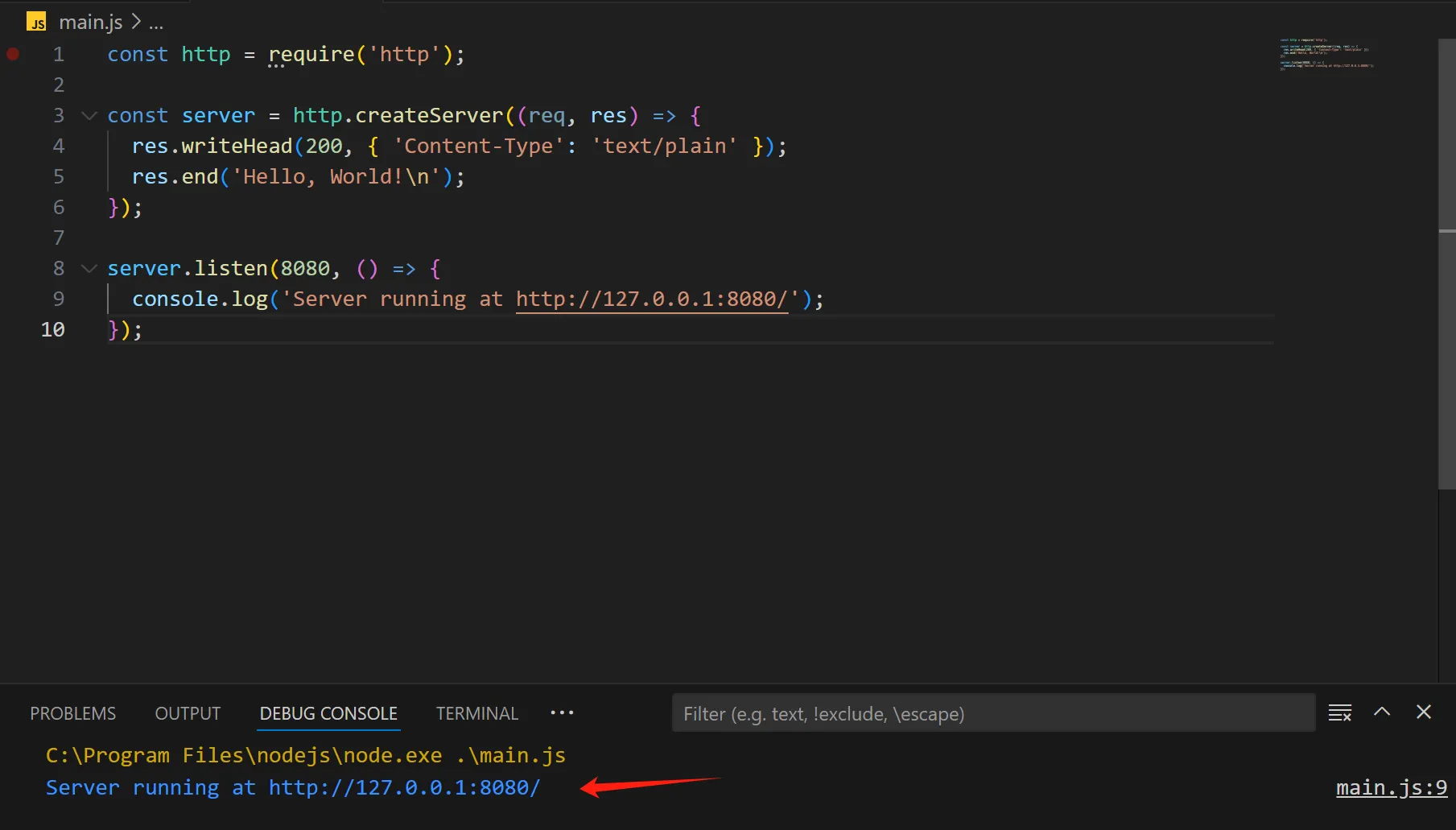This screenshot has height=830, width=1456.
Task: Close the bottom panel
Action: pos(1423,712)
